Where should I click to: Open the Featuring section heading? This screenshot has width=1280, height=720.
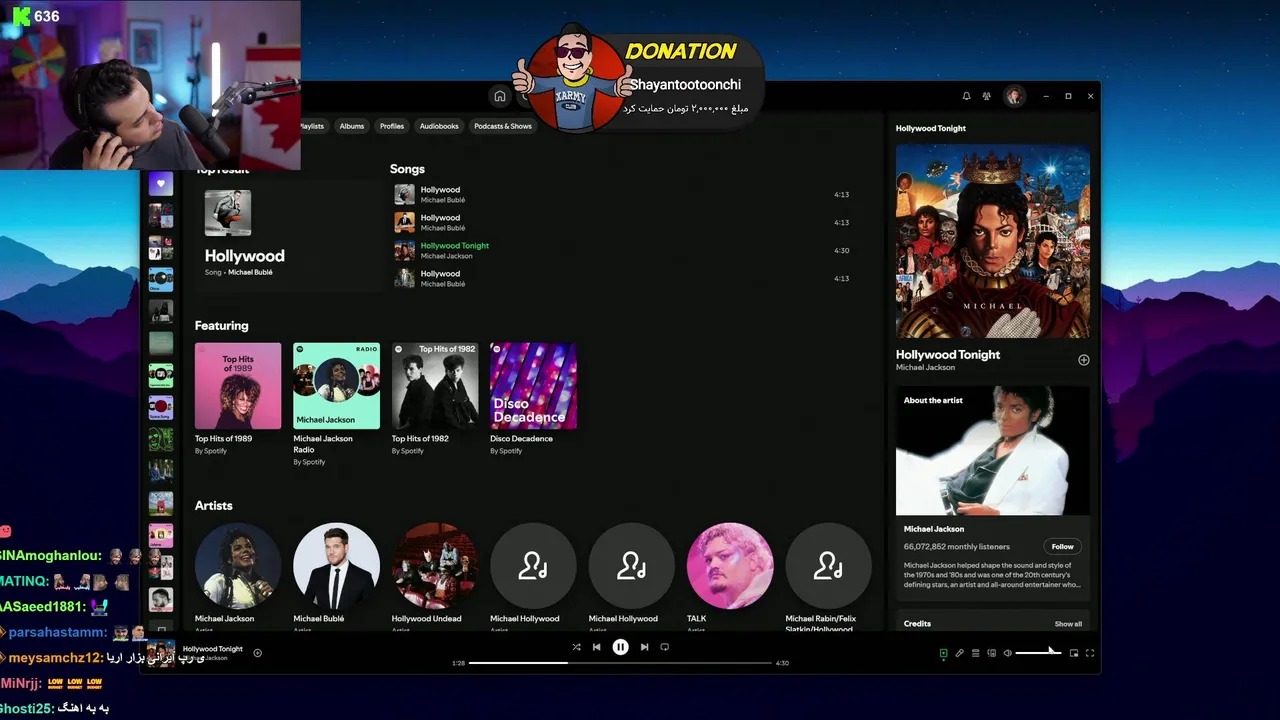[x=221, y=326]
